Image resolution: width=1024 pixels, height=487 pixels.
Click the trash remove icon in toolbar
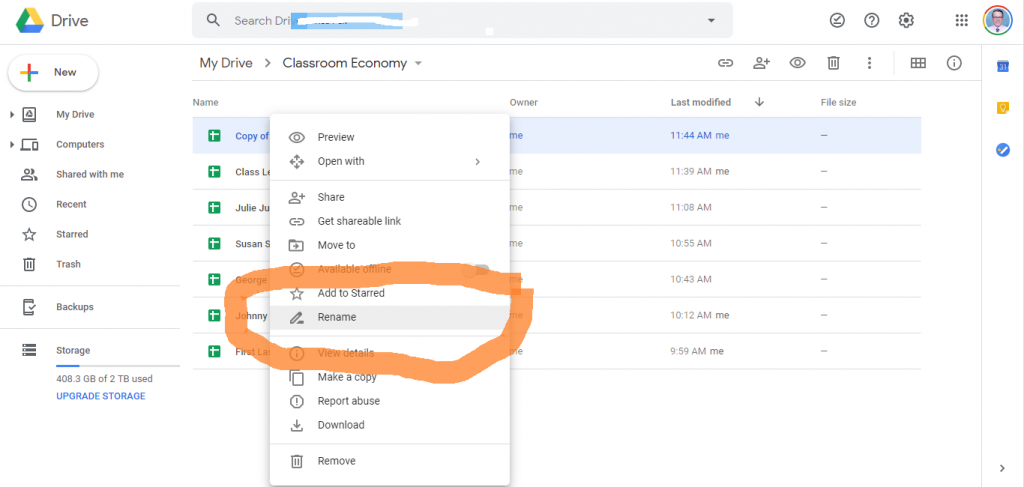[x=833, y=63]
